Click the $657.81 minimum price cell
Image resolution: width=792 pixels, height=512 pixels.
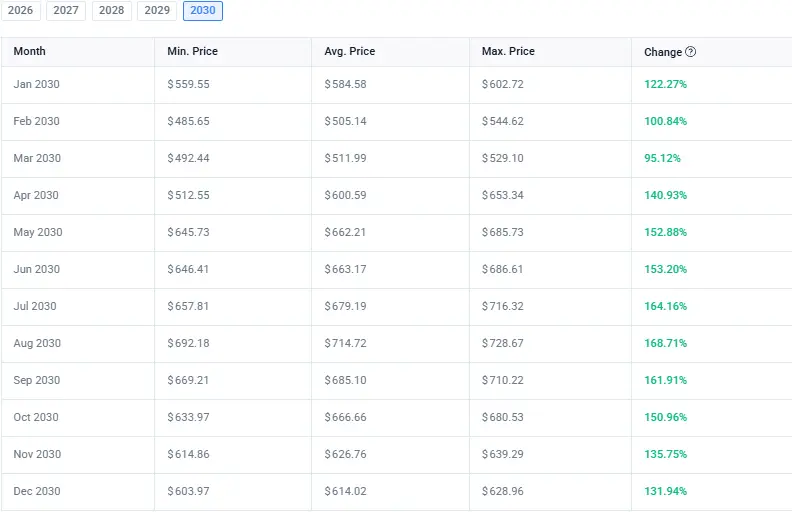click(x=188, y=306)
